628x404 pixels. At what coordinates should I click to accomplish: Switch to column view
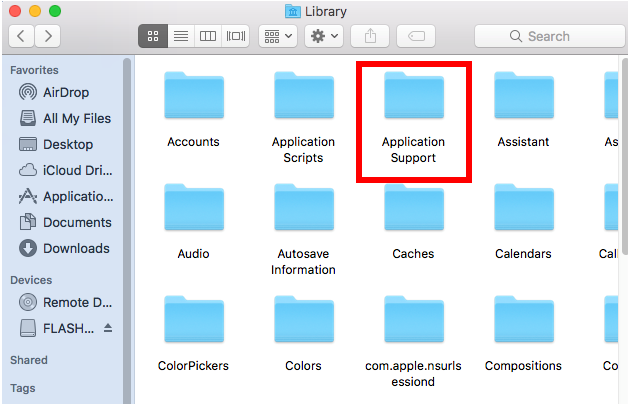208,36
